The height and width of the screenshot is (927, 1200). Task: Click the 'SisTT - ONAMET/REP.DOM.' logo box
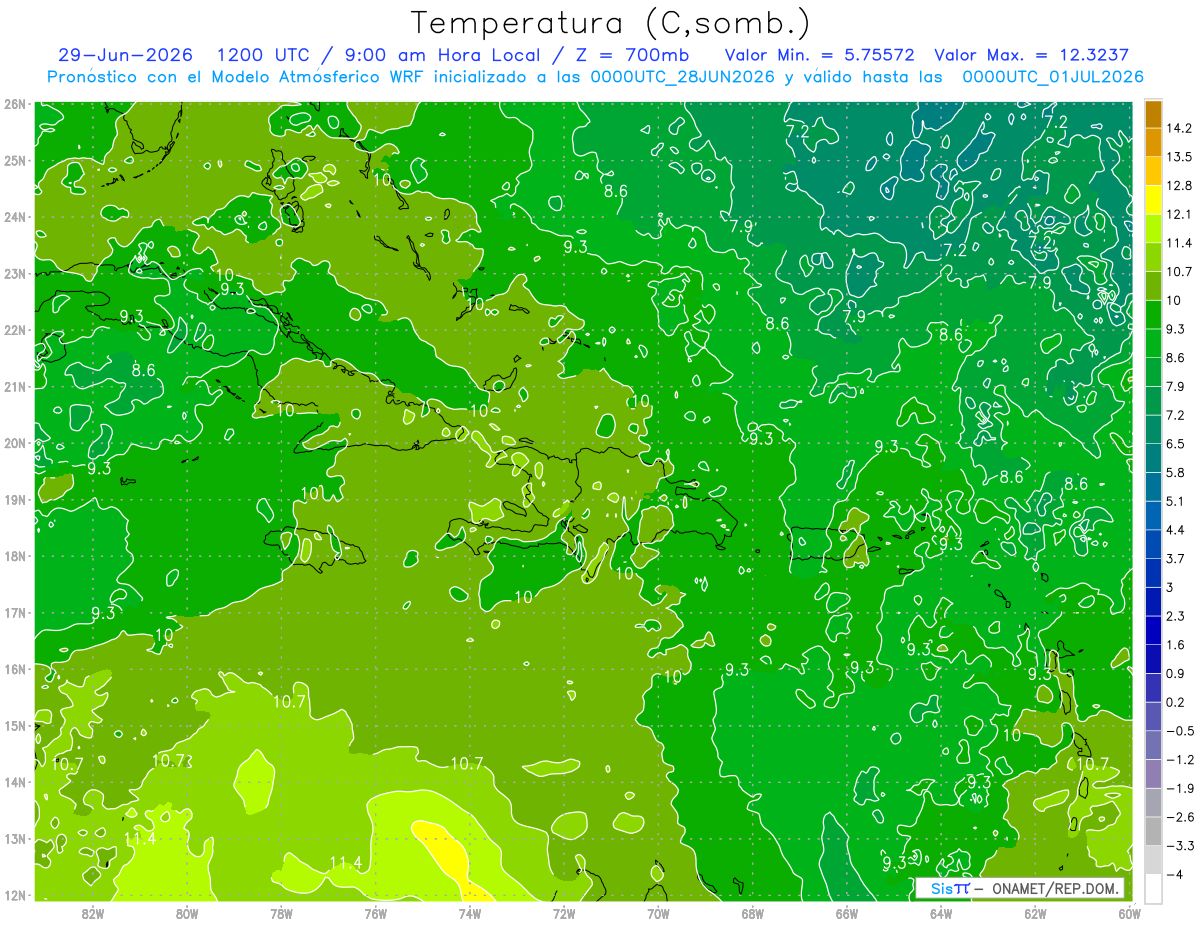(x=1020, y=888)
